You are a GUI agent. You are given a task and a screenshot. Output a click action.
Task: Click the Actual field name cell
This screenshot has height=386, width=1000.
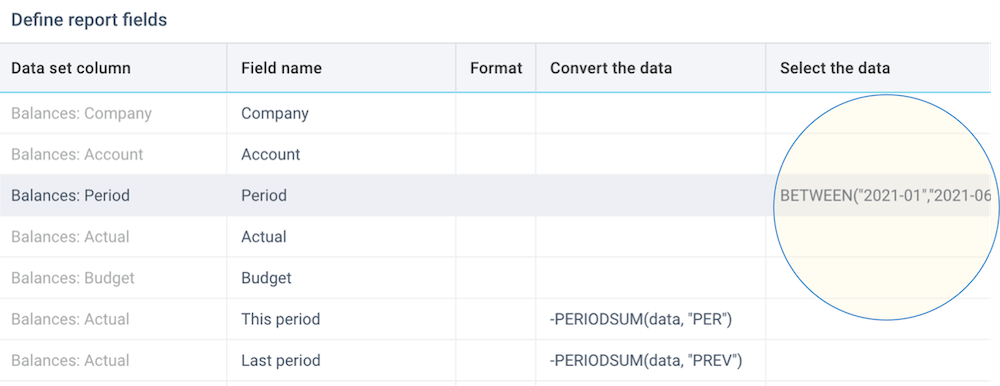341,237
